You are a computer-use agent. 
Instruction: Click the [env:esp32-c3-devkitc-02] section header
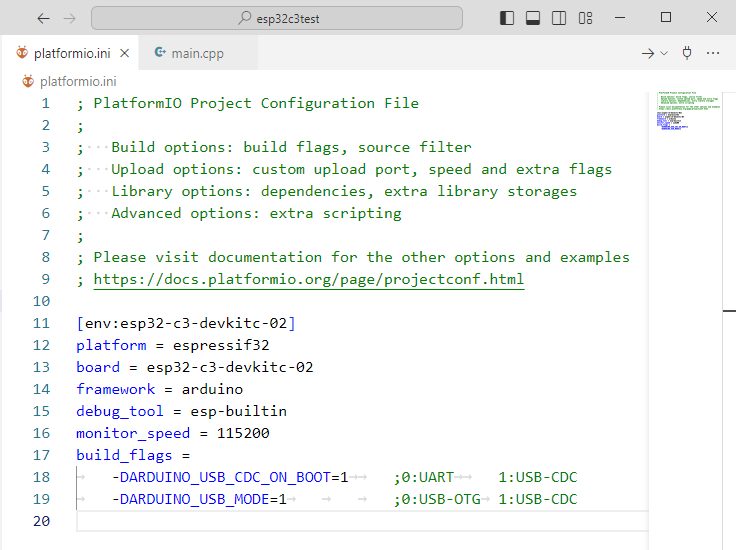click(x=186, y=323)
